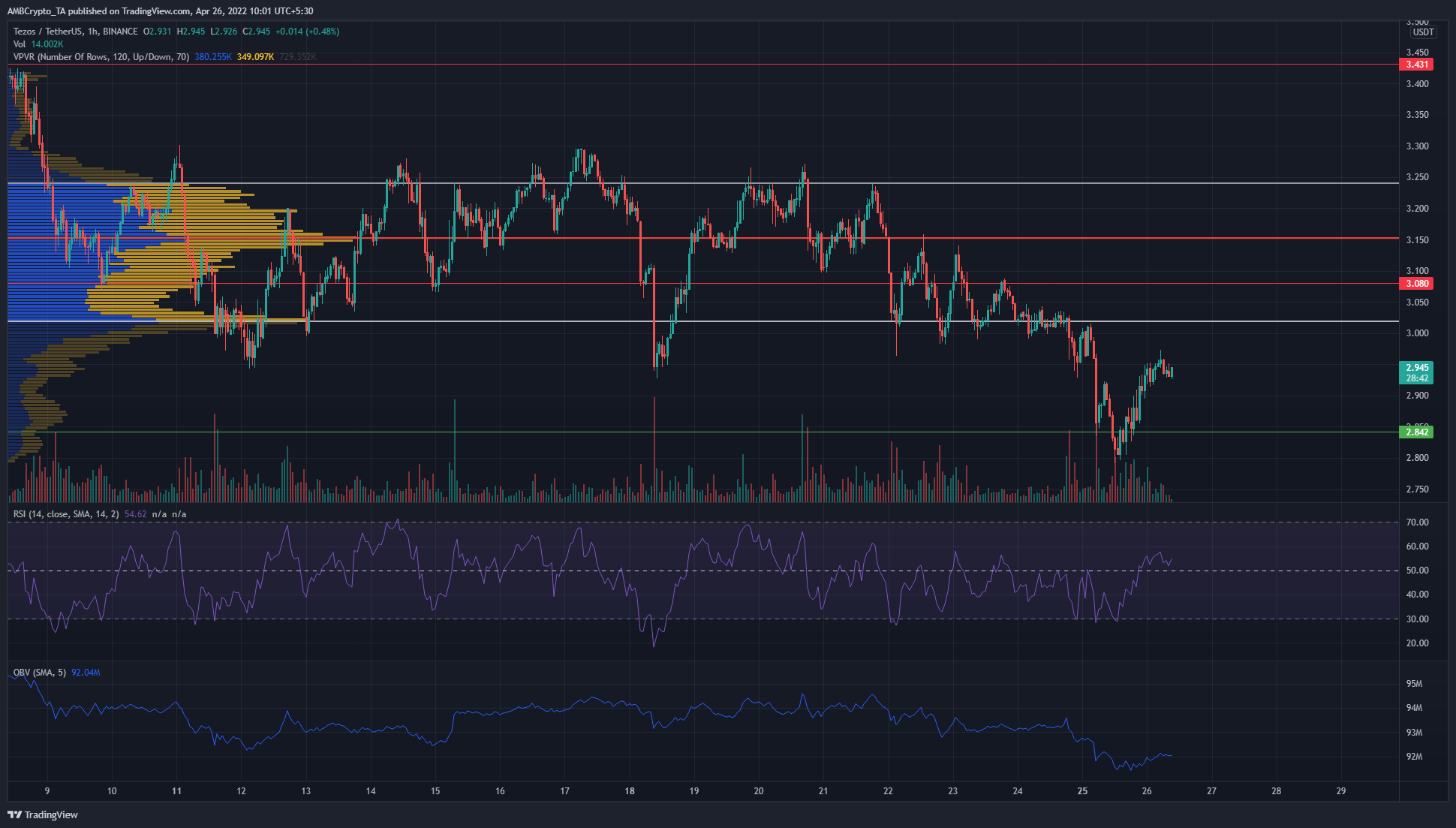Select the horizontal line at the 3.431 level
This screenshot has height=828, width=1456.
point(703,65)
